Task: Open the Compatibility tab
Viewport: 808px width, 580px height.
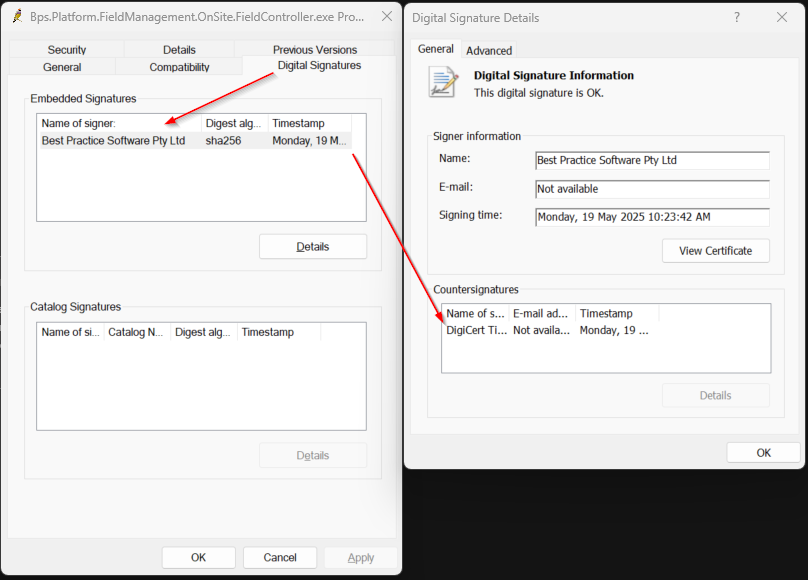Action: coord(179,67)
